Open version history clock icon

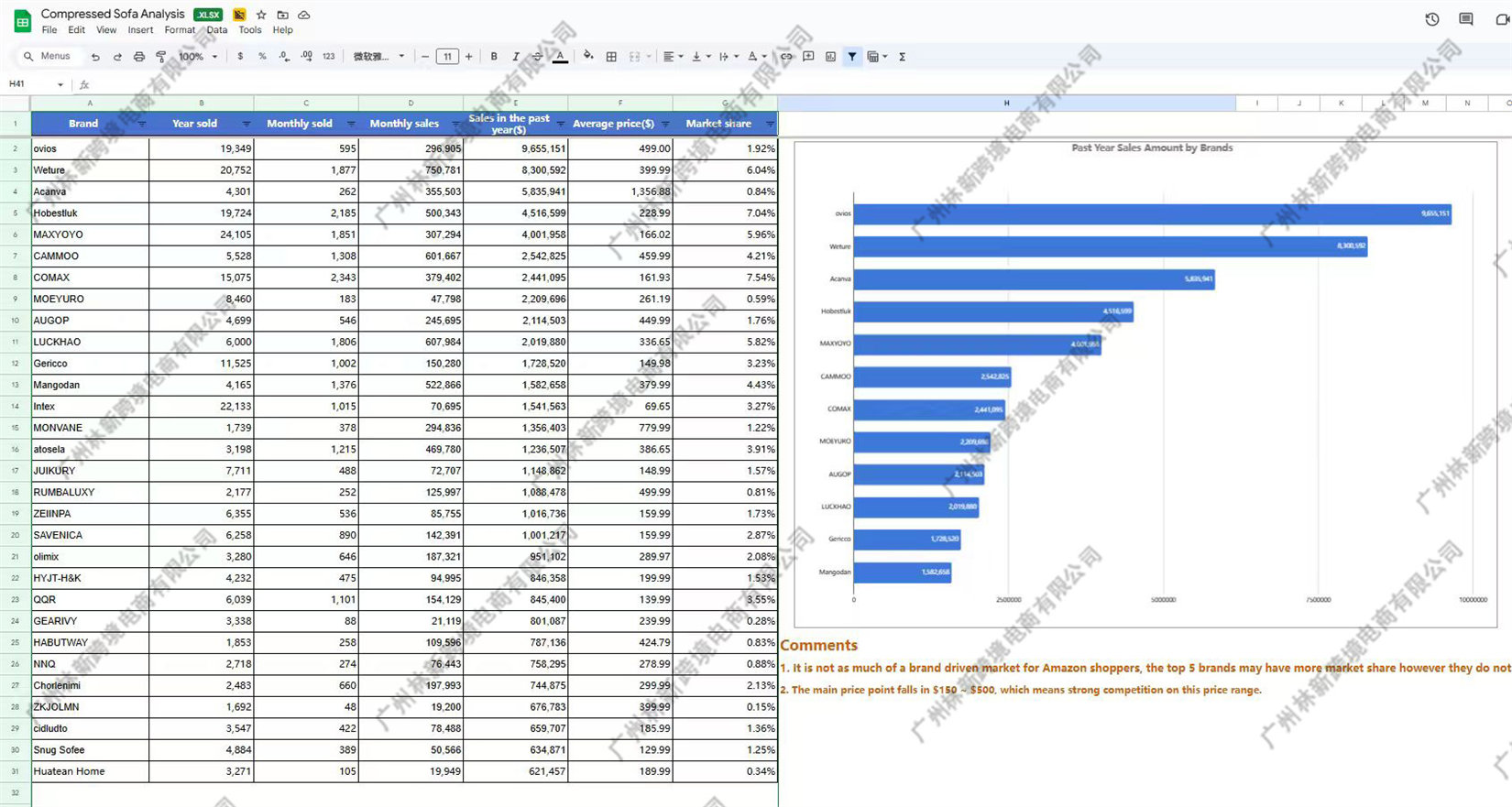(1432, 19)
